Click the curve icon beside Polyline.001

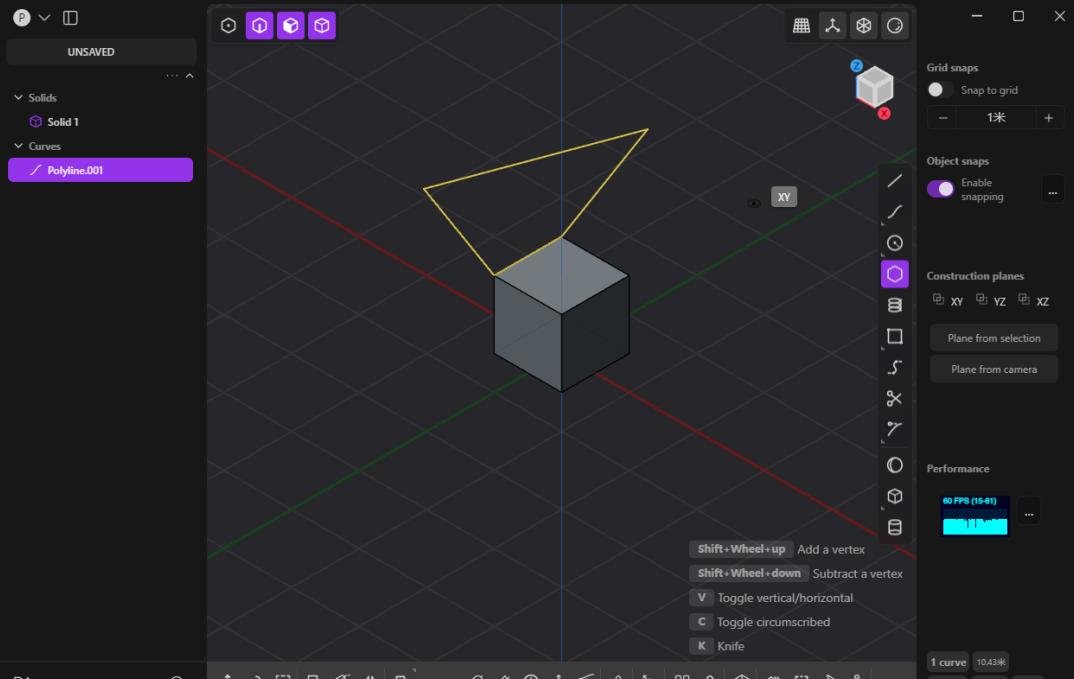click(x=36, y=170)
